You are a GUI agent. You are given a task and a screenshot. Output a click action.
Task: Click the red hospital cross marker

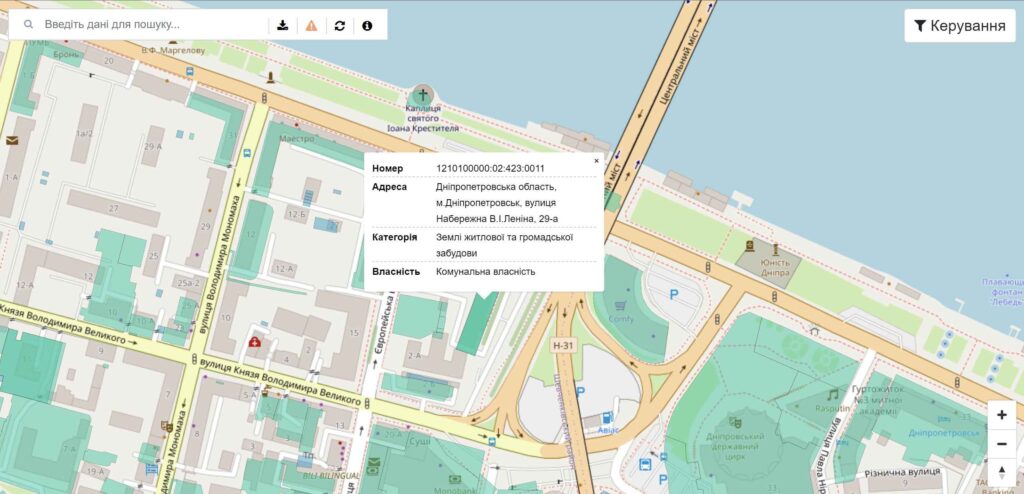pyautogui.click(x=255, y=341)
